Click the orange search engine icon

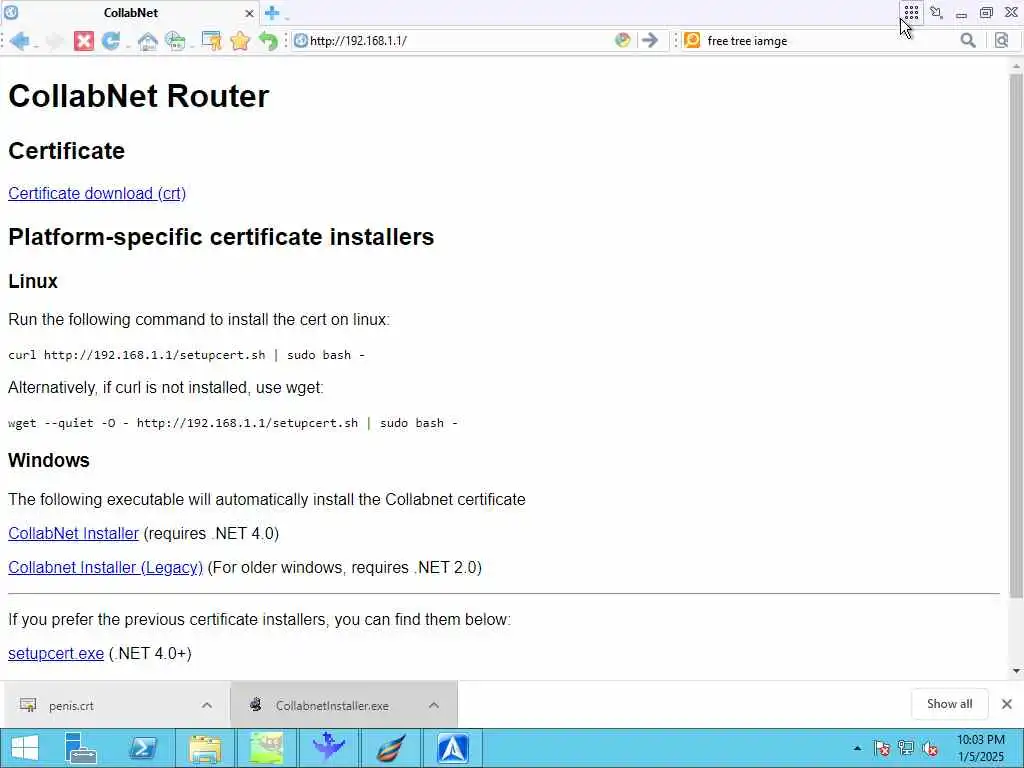coord(692,40)
